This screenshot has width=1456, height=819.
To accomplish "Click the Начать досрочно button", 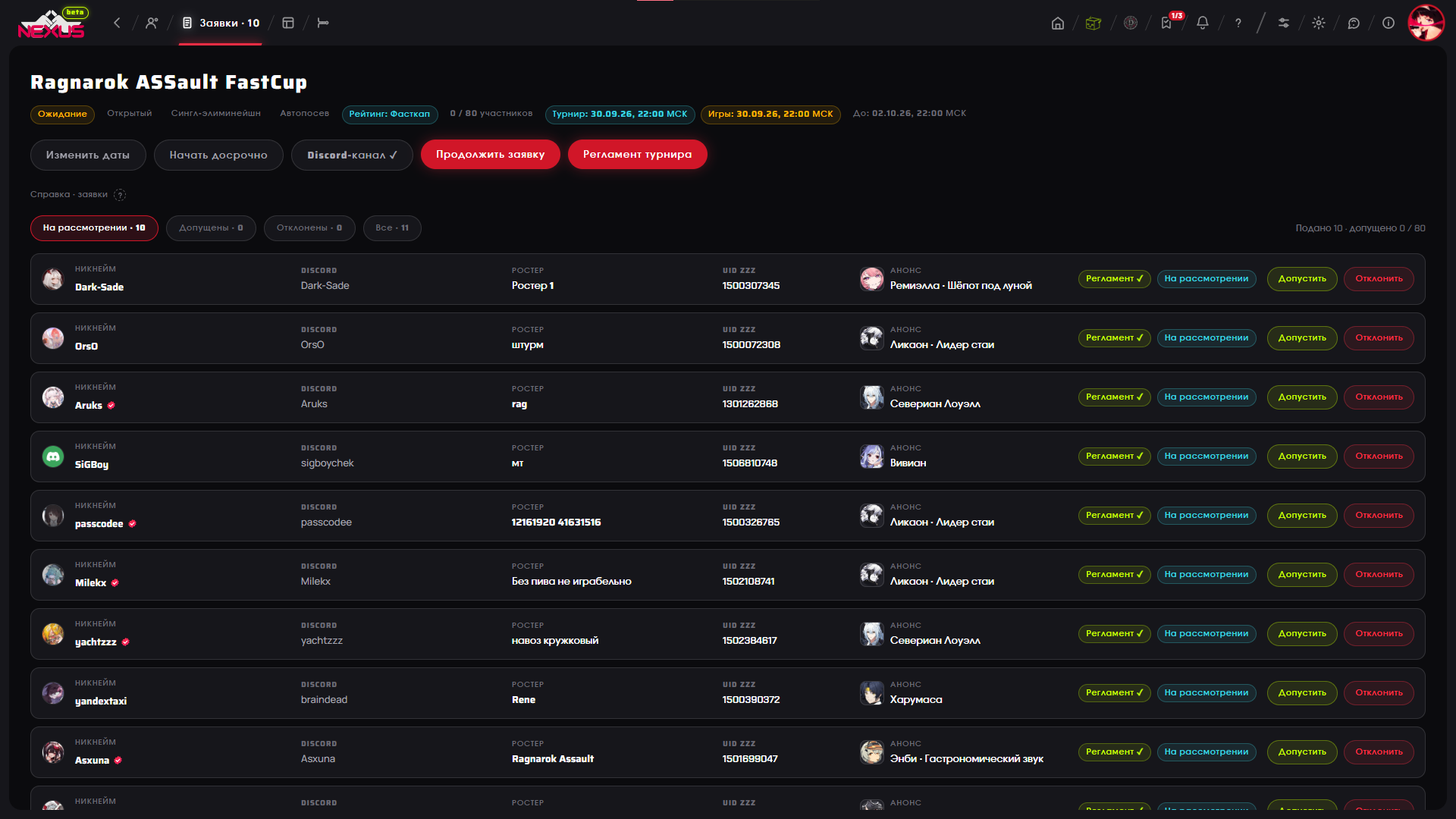I will tap(218, 155).
